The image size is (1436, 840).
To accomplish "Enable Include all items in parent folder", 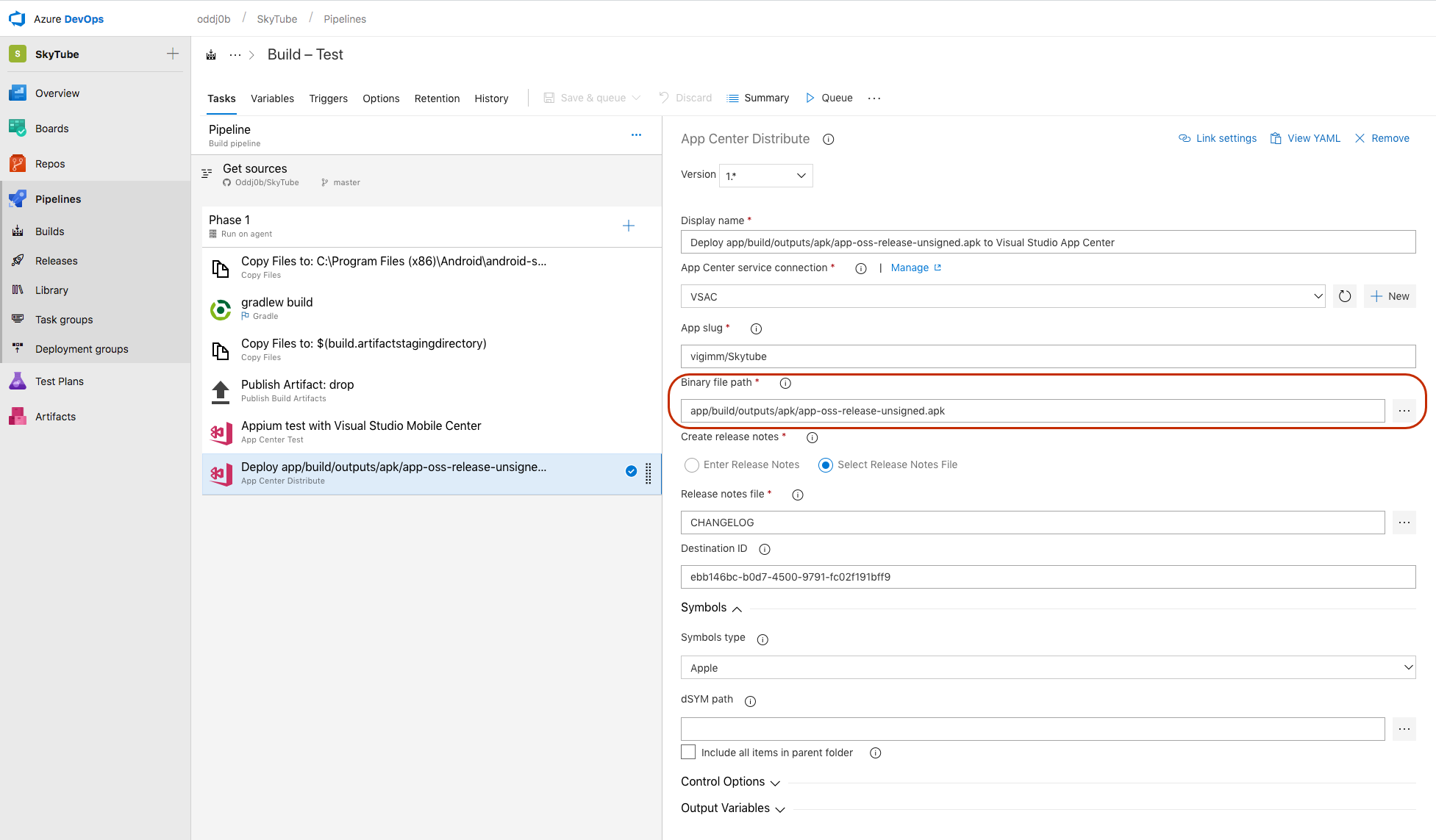I will [686, 752].
